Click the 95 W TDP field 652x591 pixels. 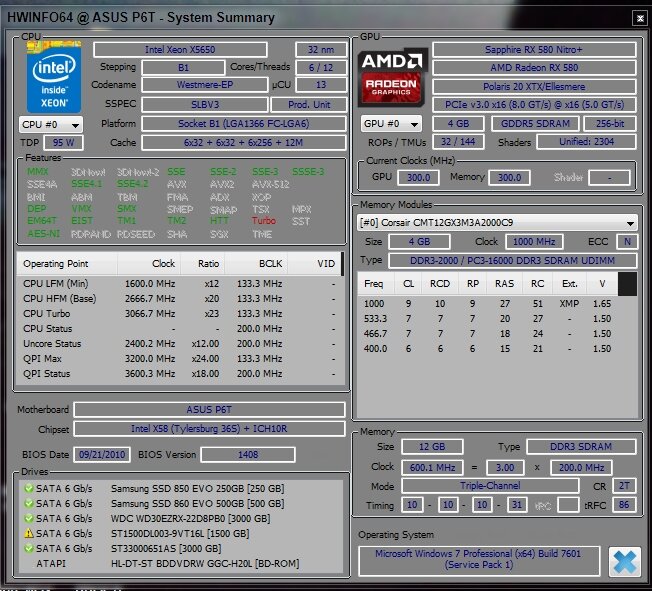coord(64,143)
